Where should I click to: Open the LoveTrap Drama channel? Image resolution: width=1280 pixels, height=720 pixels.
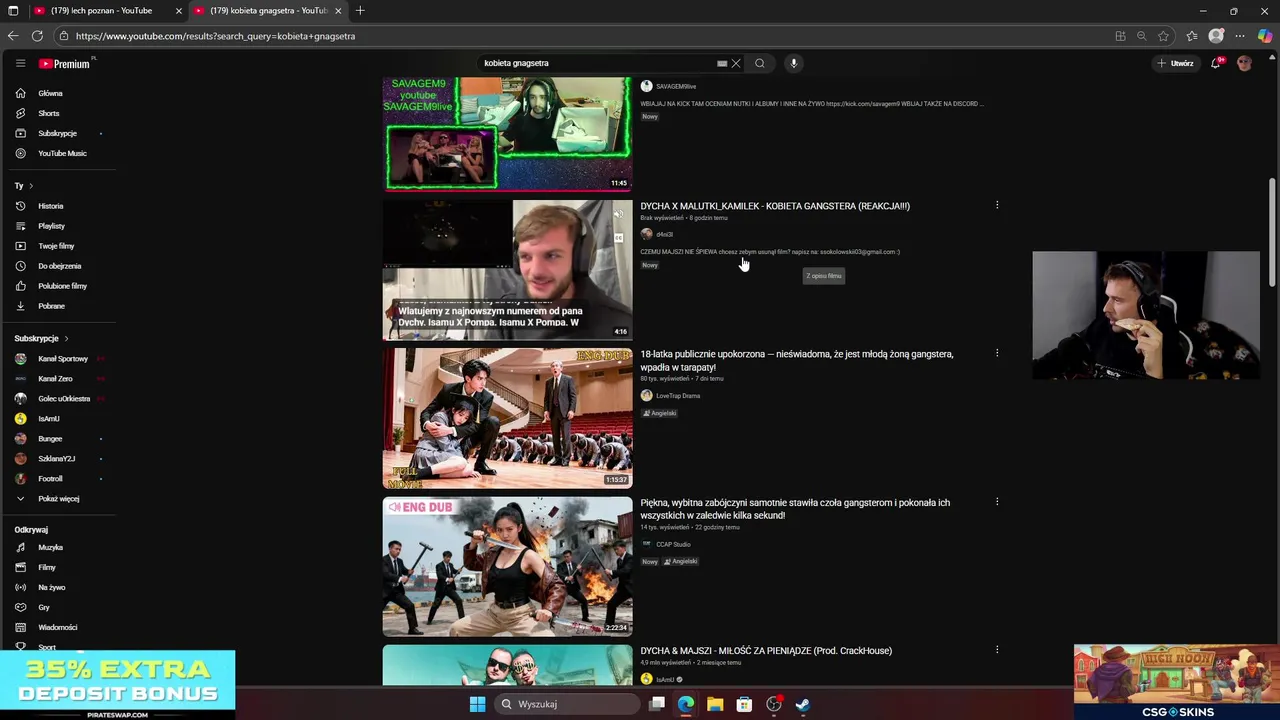click(x=678, y=396)
